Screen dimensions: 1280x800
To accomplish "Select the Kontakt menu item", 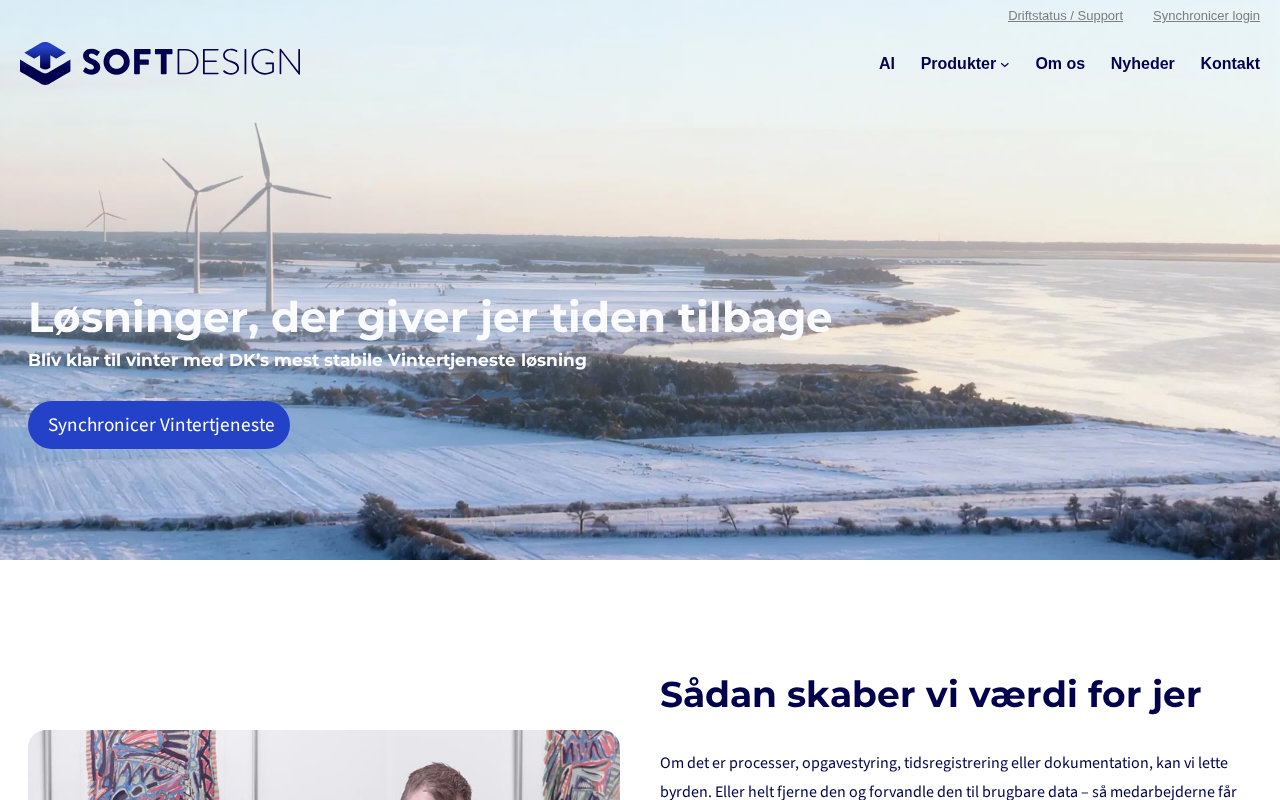I will point(1230,64).
